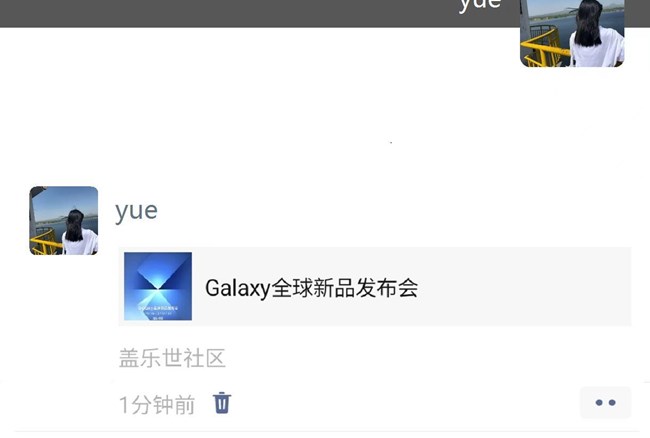Tap the white yue name on cover
The image size is (650, 438).
point(480,5)
